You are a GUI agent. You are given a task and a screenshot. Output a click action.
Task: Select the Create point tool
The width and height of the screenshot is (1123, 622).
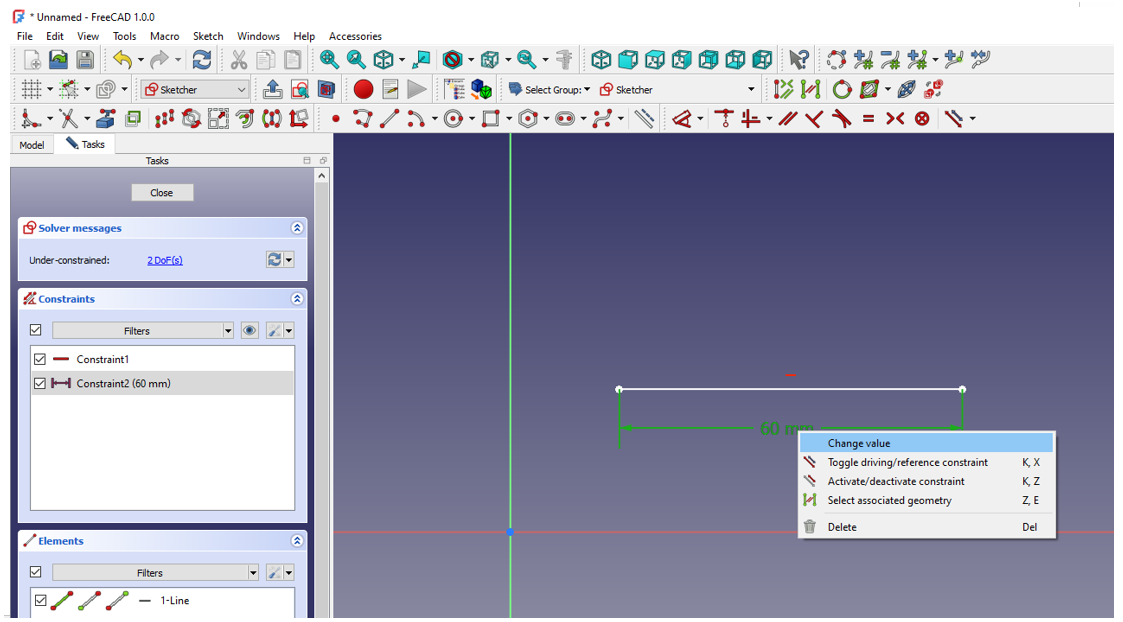(x=337, y=118)
